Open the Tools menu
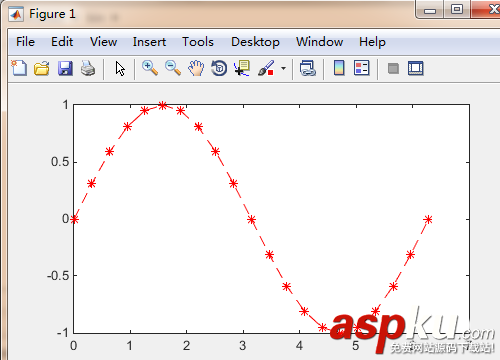This screenshot has width=500, height=360. (198, 42)
